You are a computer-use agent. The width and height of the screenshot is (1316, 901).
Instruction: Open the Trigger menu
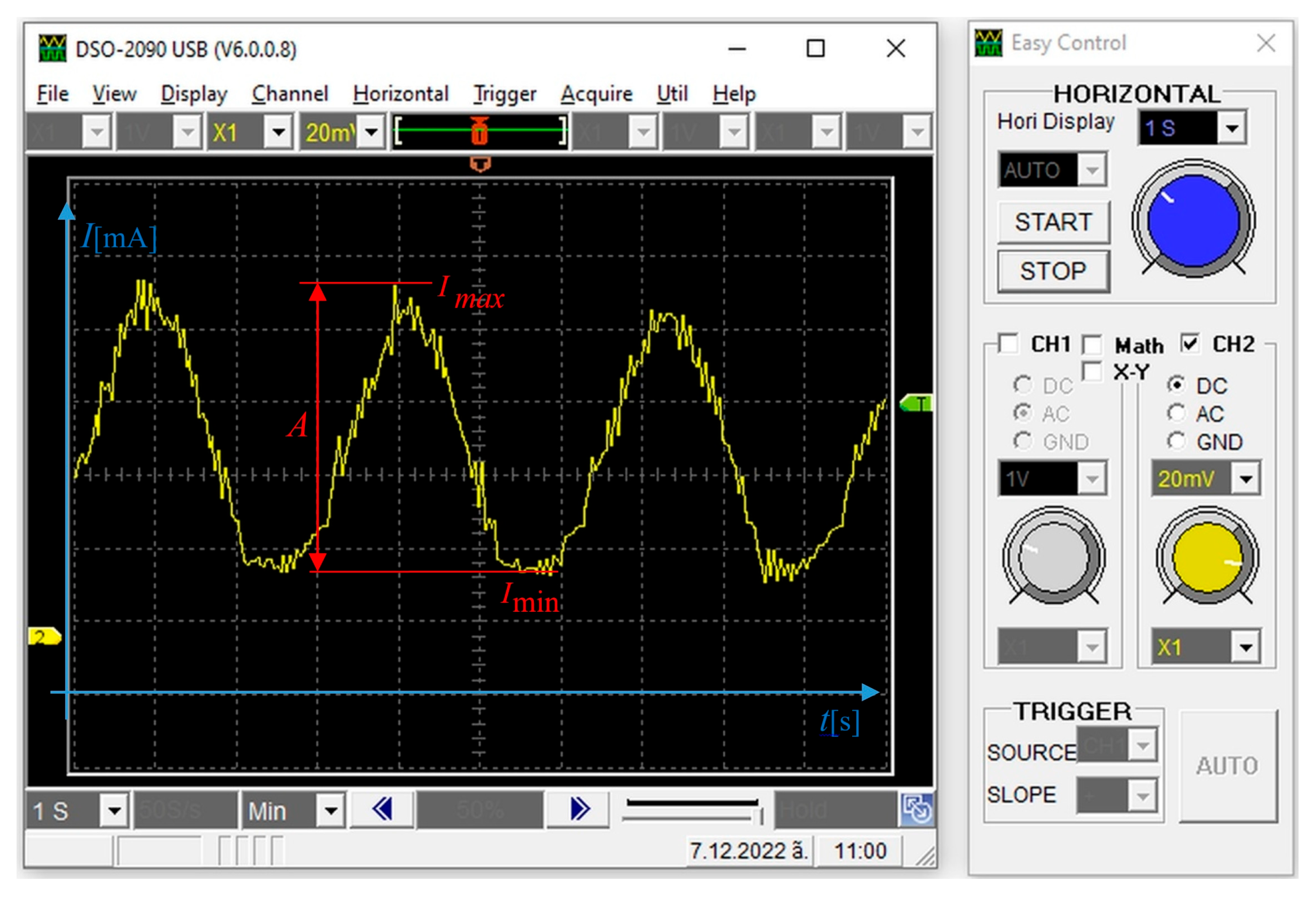point(504,94)
